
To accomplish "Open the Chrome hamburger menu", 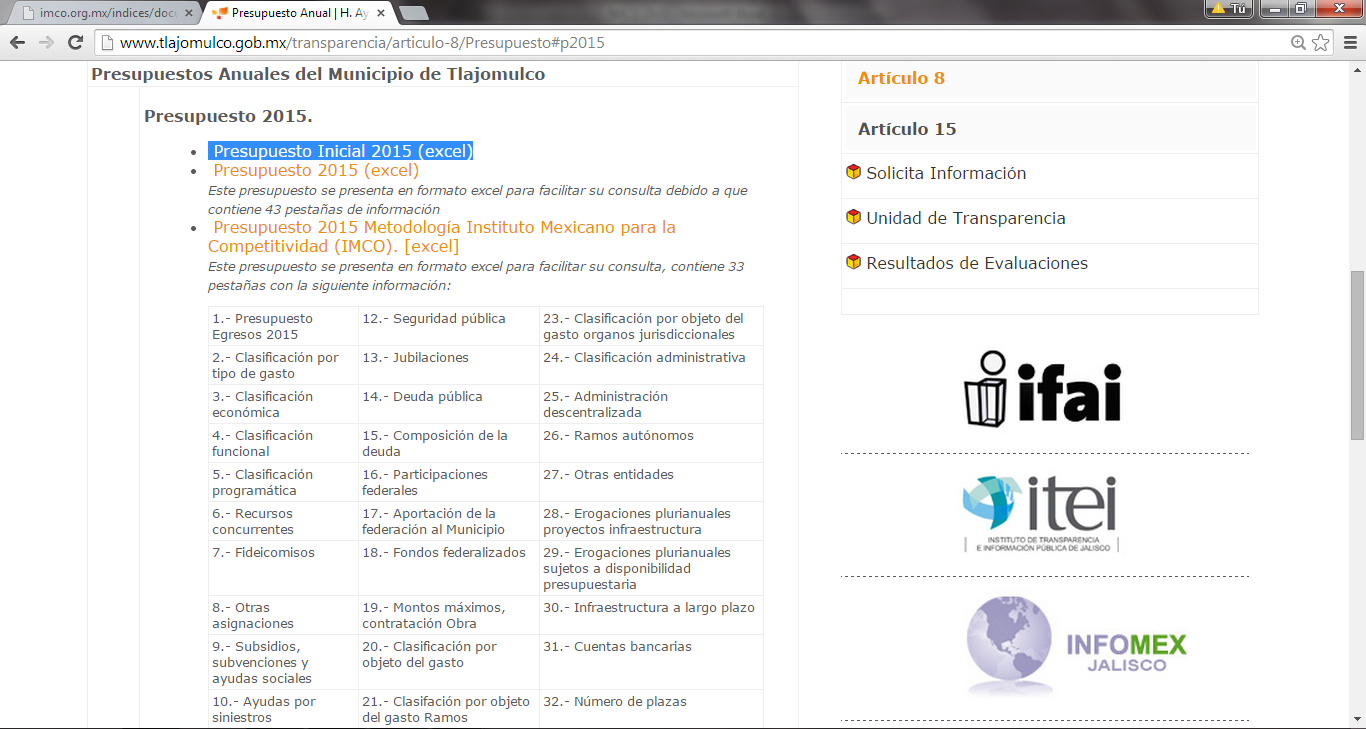I will pyautogui.click(x=1349, y=43).
